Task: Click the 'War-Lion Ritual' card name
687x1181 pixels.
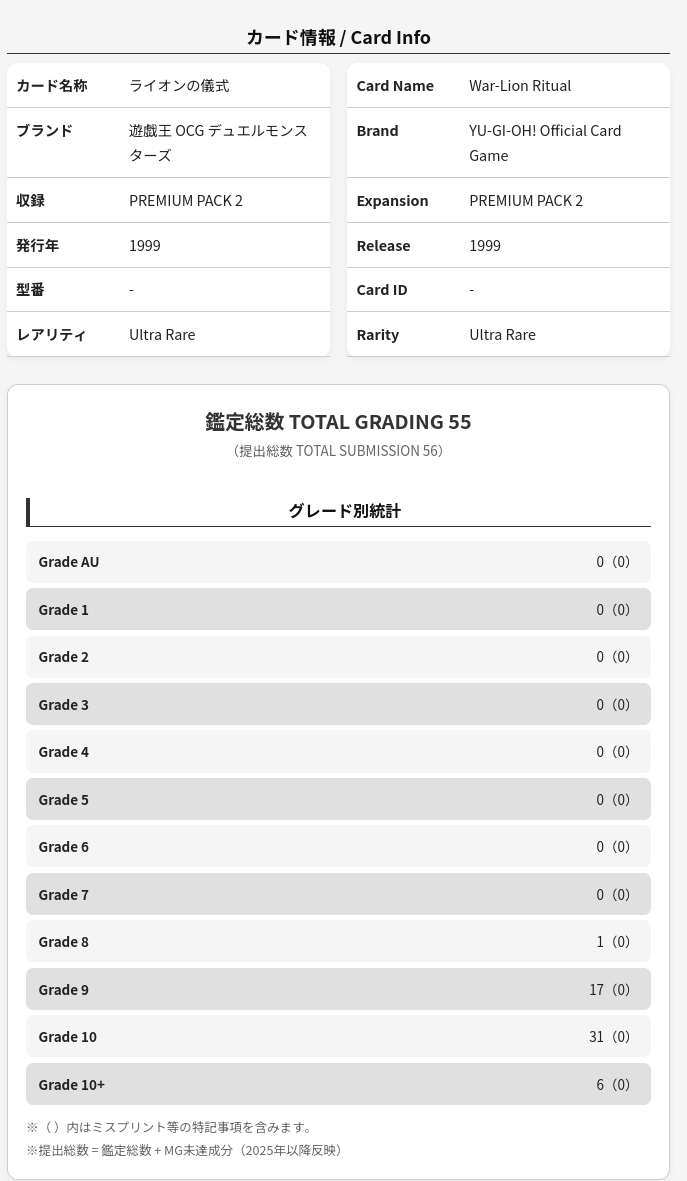Action: pyautogui.click(x=520, y=86)
